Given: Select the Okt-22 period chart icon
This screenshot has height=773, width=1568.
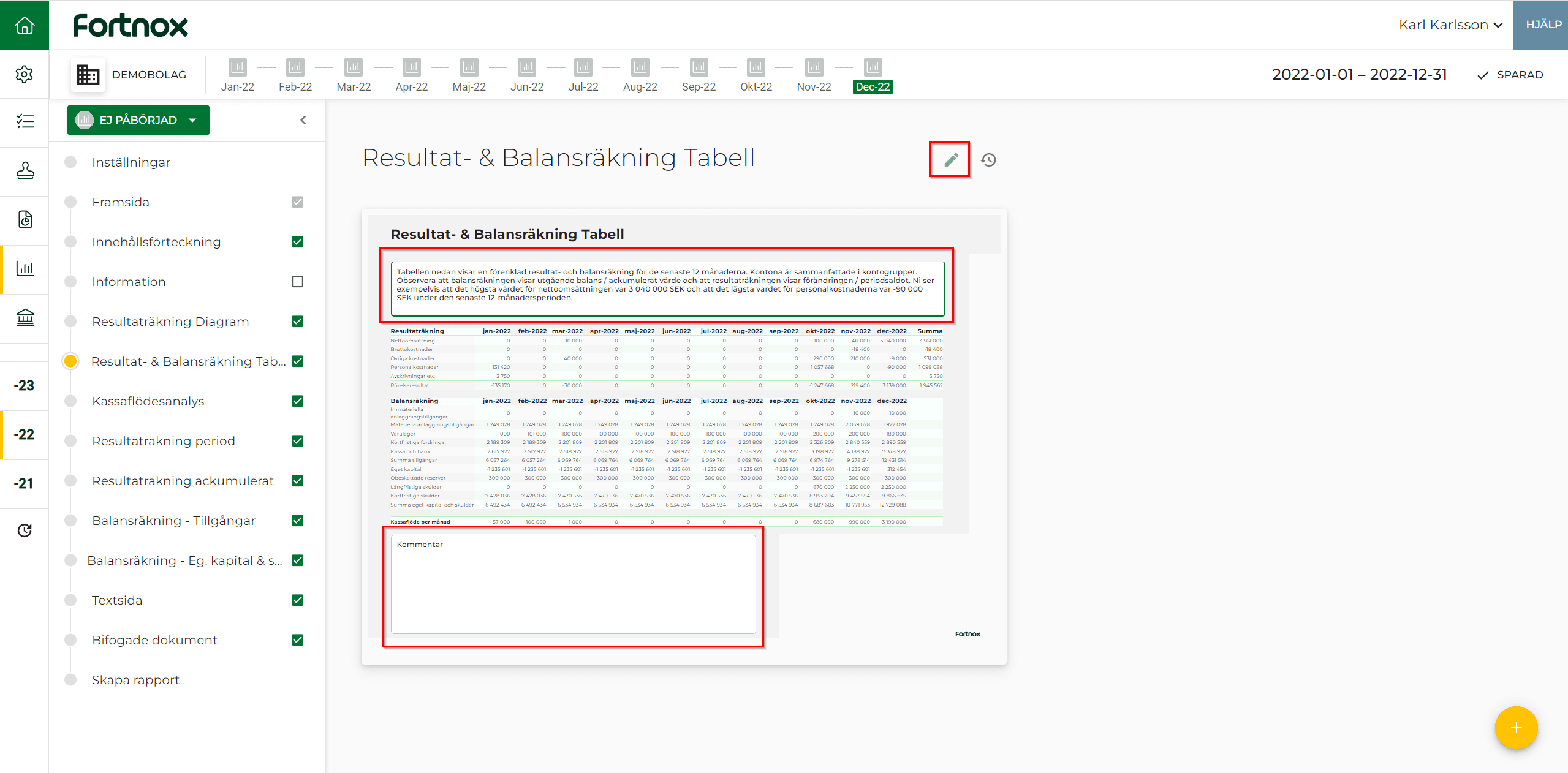Looking at the screenshot, I should coord(756,66).
